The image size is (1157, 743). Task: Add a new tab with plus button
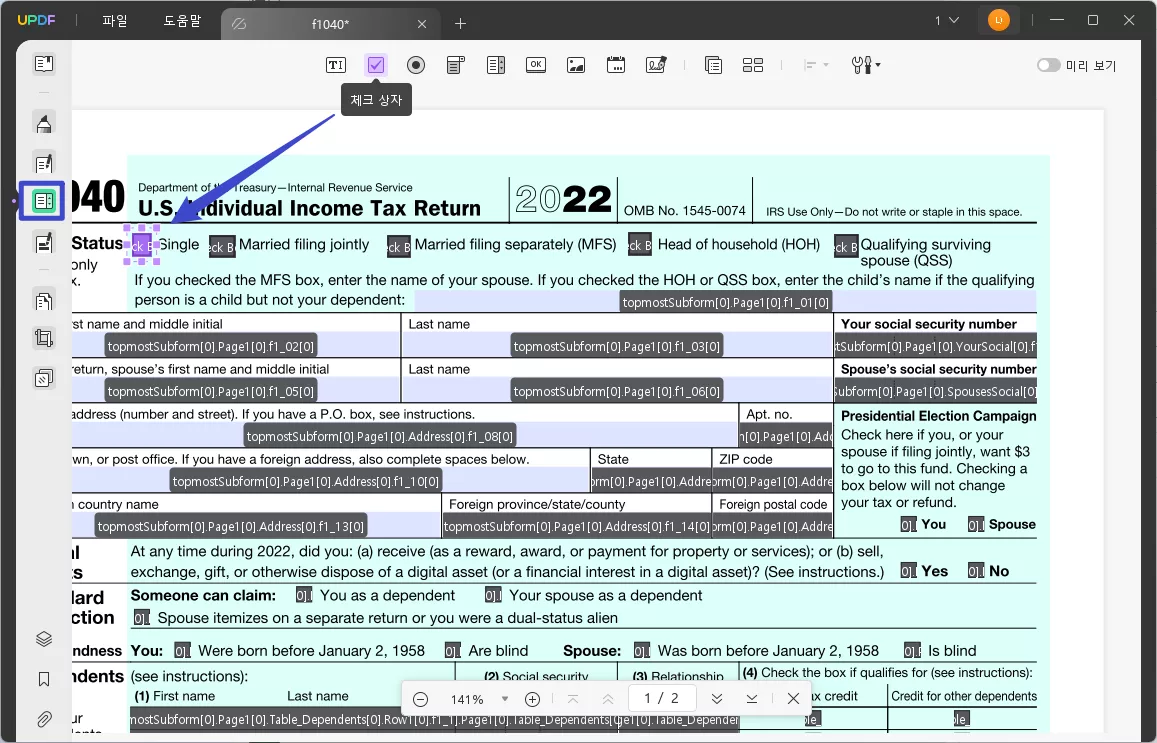460,24
